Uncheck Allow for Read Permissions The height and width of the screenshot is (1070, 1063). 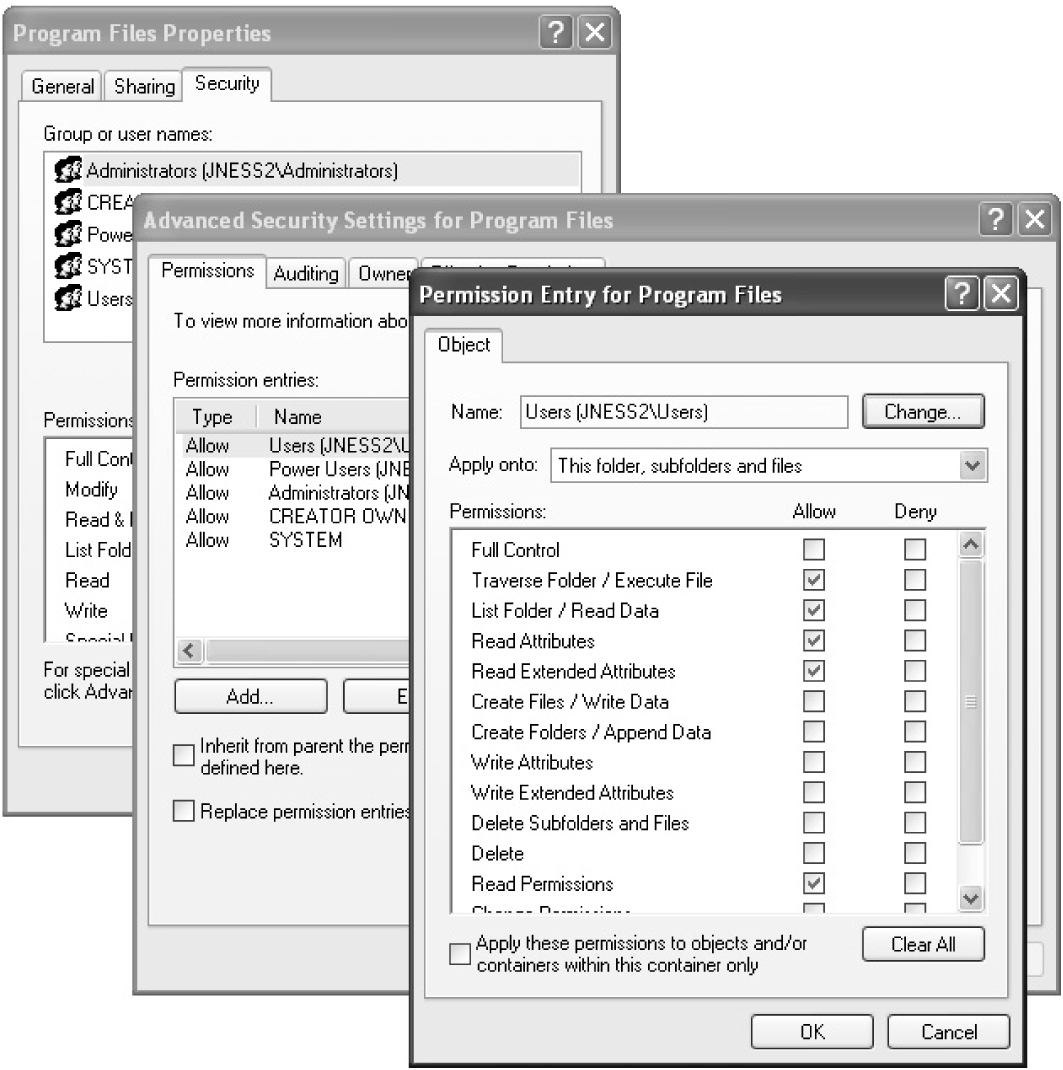click(813, 884)
